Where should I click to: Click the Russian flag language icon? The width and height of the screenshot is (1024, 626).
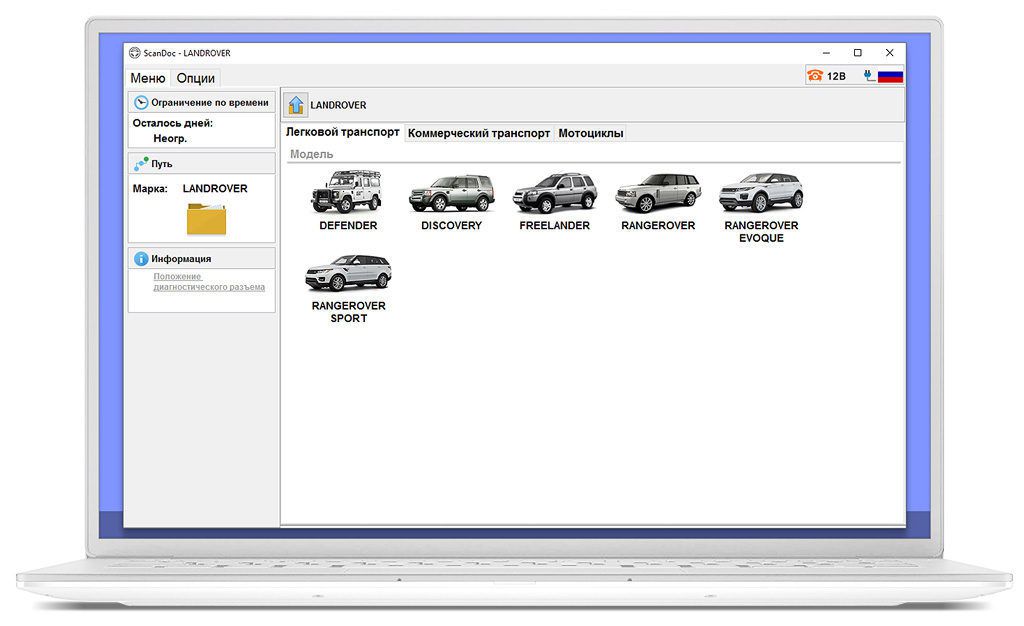[x=890, y=76]
